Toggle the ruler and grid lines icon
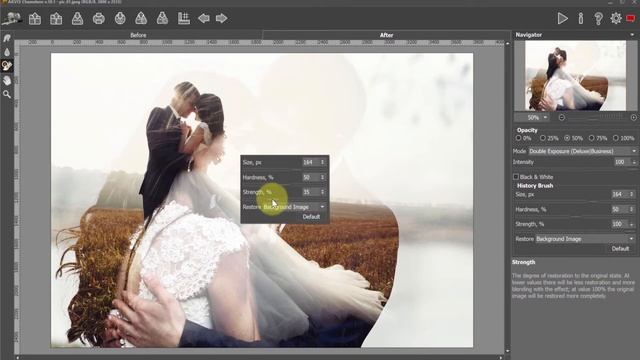Image resolution: width=640 pixels, height=360 pixels. point(184,18)
